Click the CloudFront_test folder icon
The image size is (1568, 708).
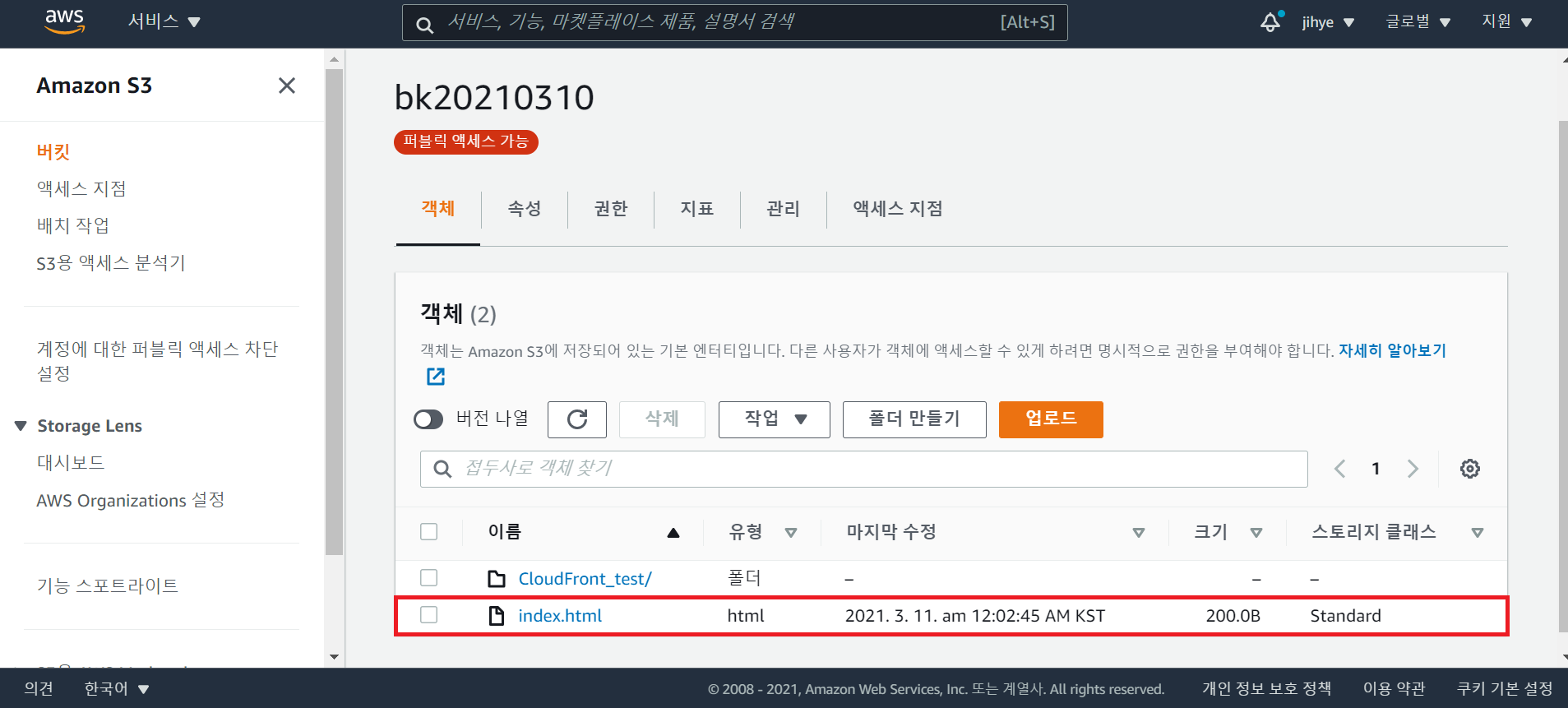tap(497, 579)
